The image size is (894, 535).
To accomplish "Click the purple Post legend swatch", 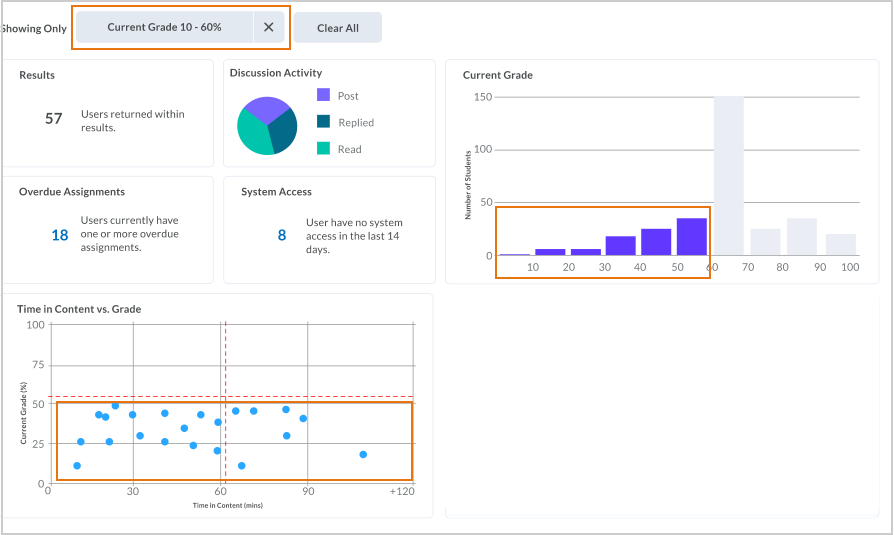I will [x=324, y=95].
